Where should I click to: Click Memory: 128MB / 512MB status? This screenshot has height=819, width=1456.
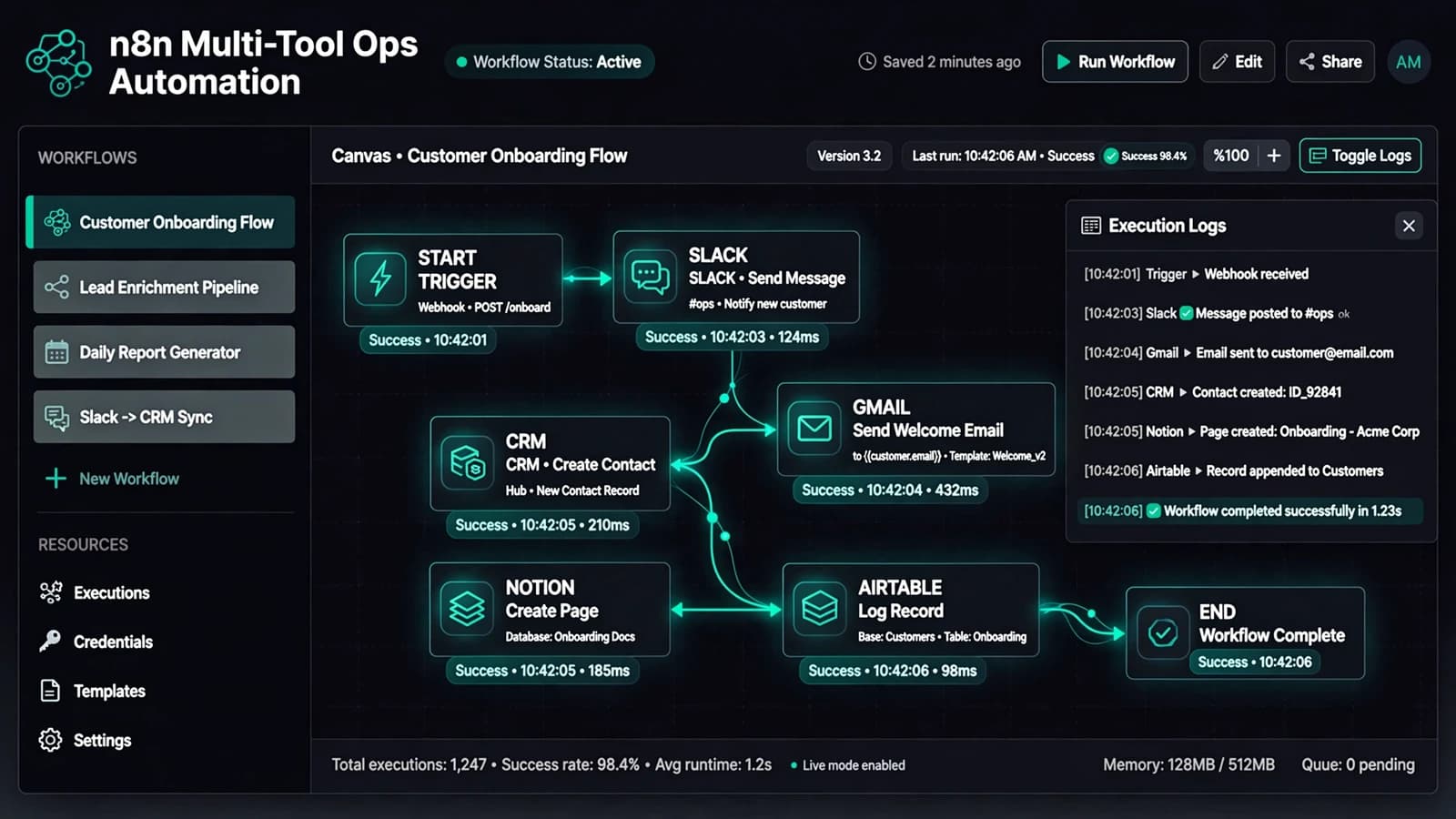[x=1188, y=765]
